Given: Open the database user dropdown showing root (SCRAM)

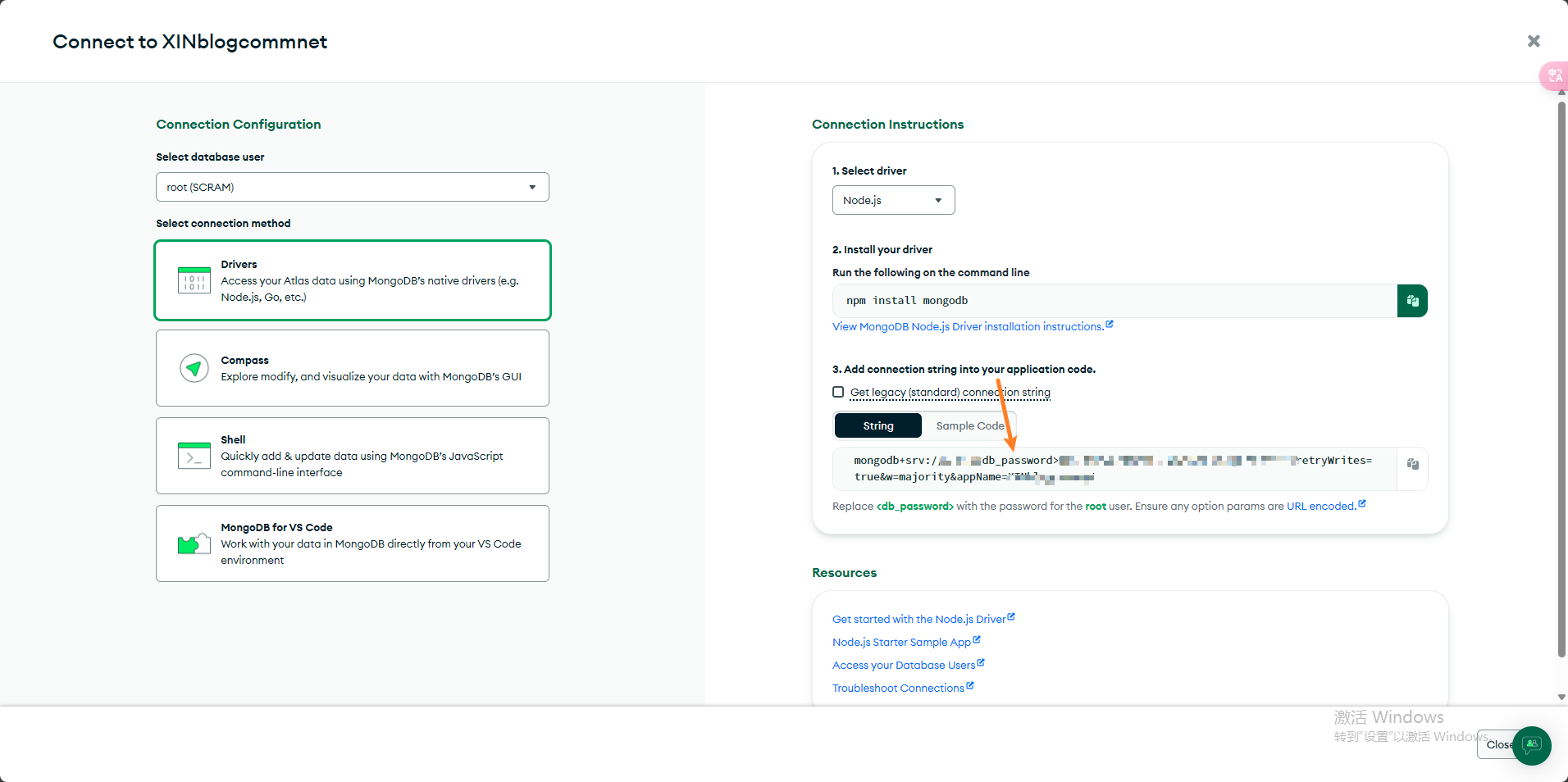Looking at the screenshot, I should pyautogui.click(x=353, y=187).
